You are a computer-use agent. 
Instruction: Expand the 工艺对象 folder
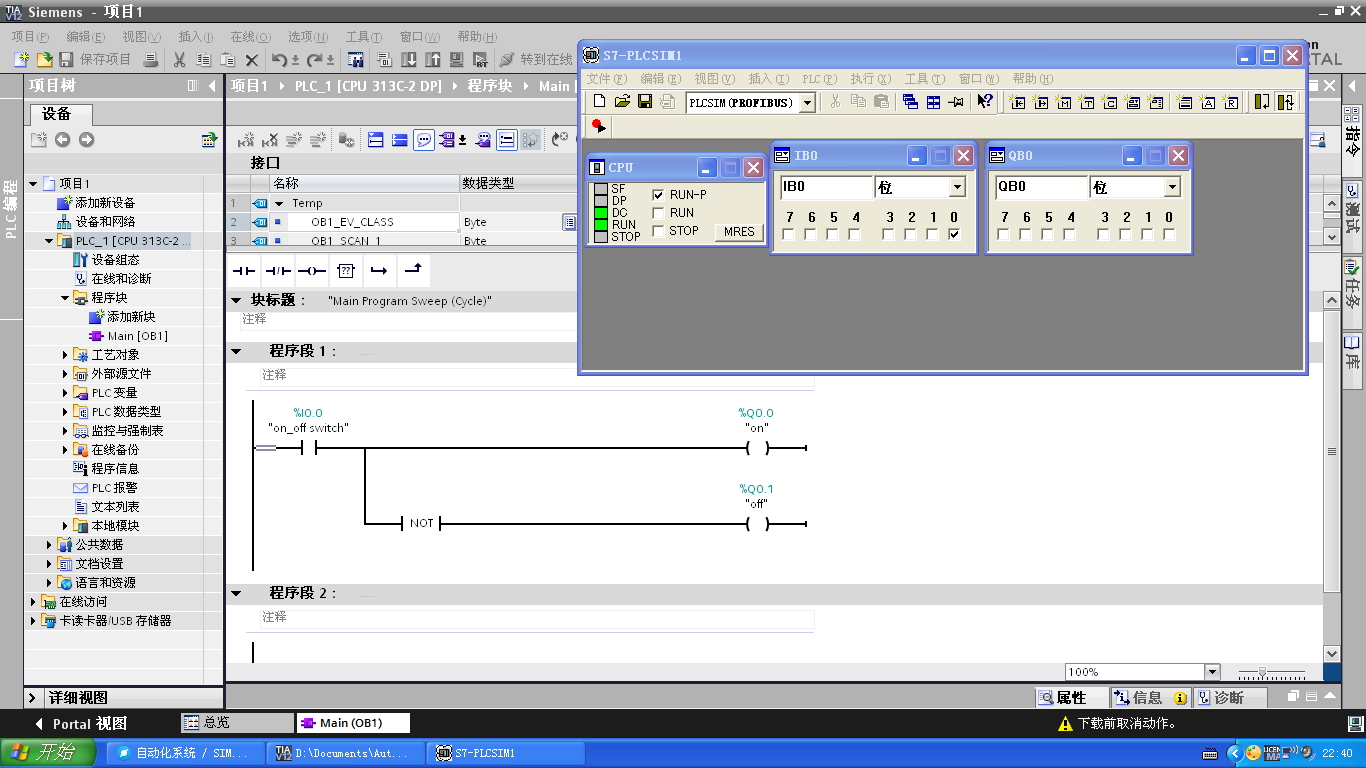pos(66,355)
